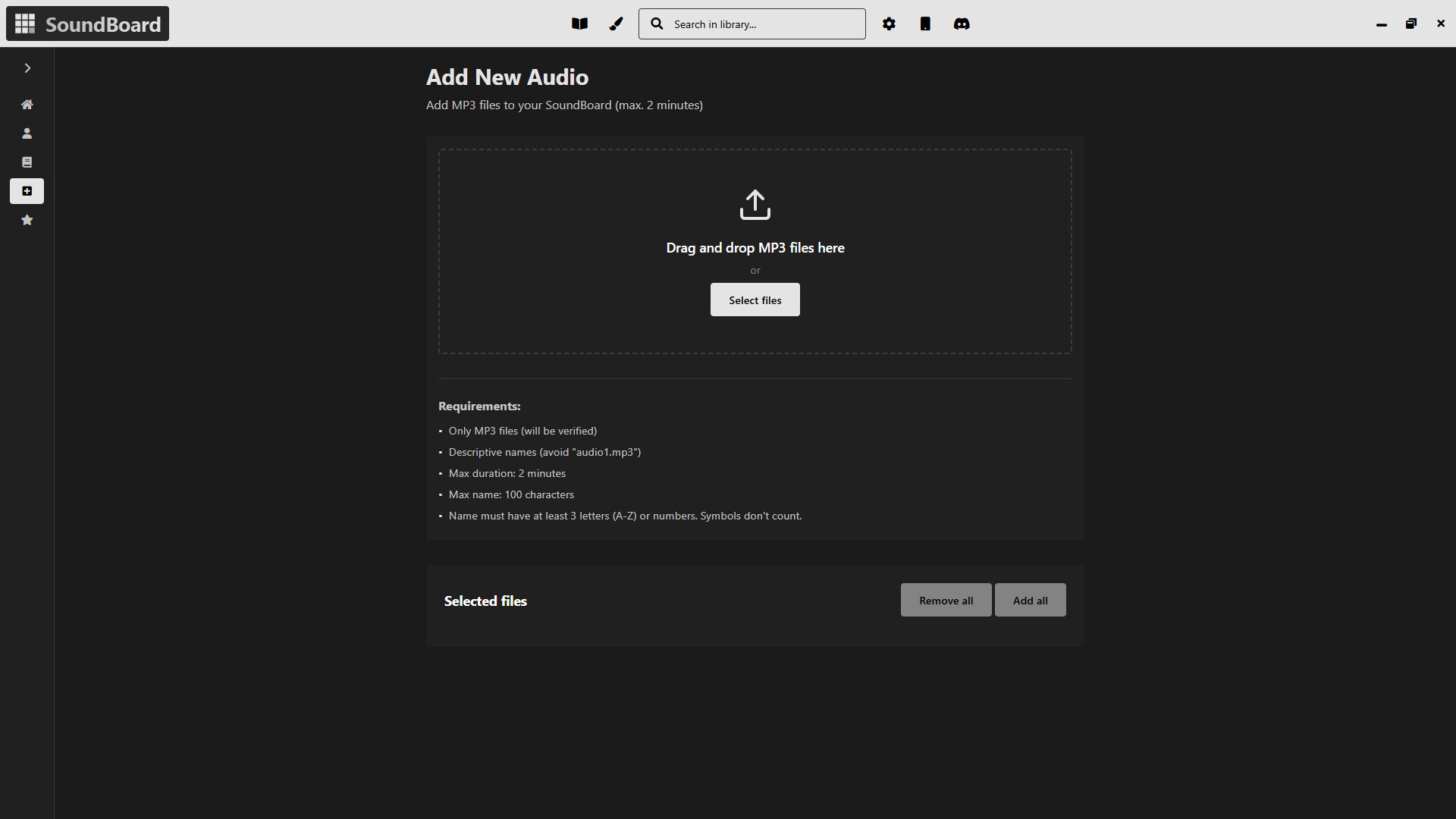Click the search magnifier in the search bar
Screen dimensions: 1456x819
(x=657, y=24)
